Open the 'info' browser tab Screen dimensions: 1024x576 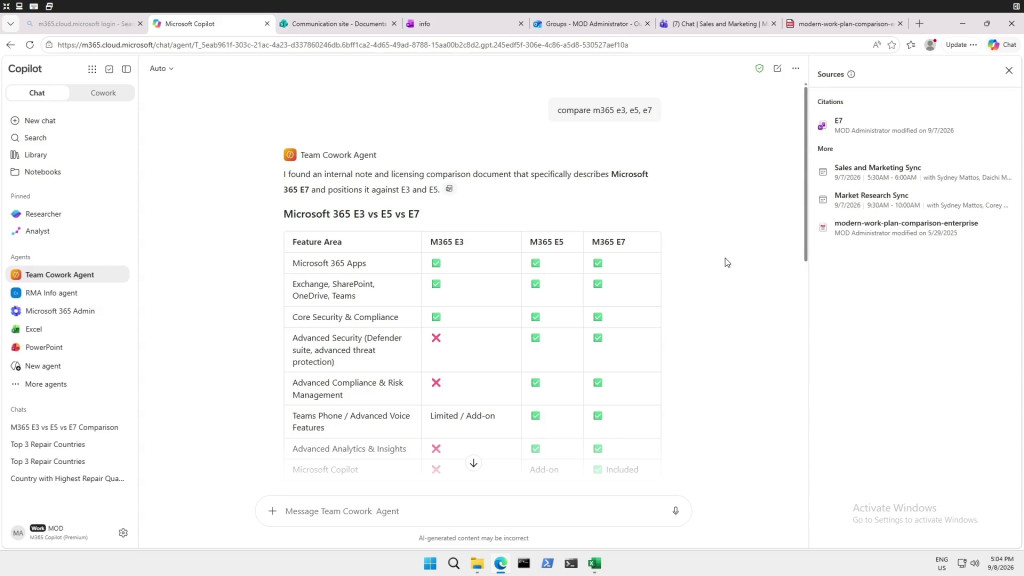(464, 24)
